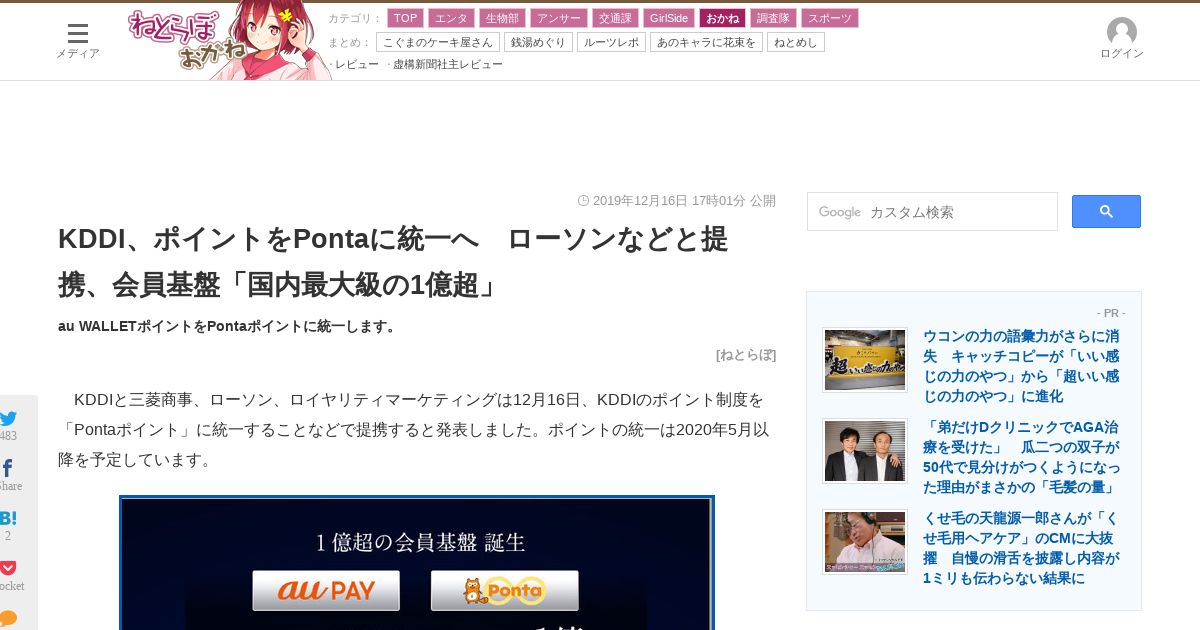Save the article to Pocket icon
1200x630 pixels.
pos(9,568)
